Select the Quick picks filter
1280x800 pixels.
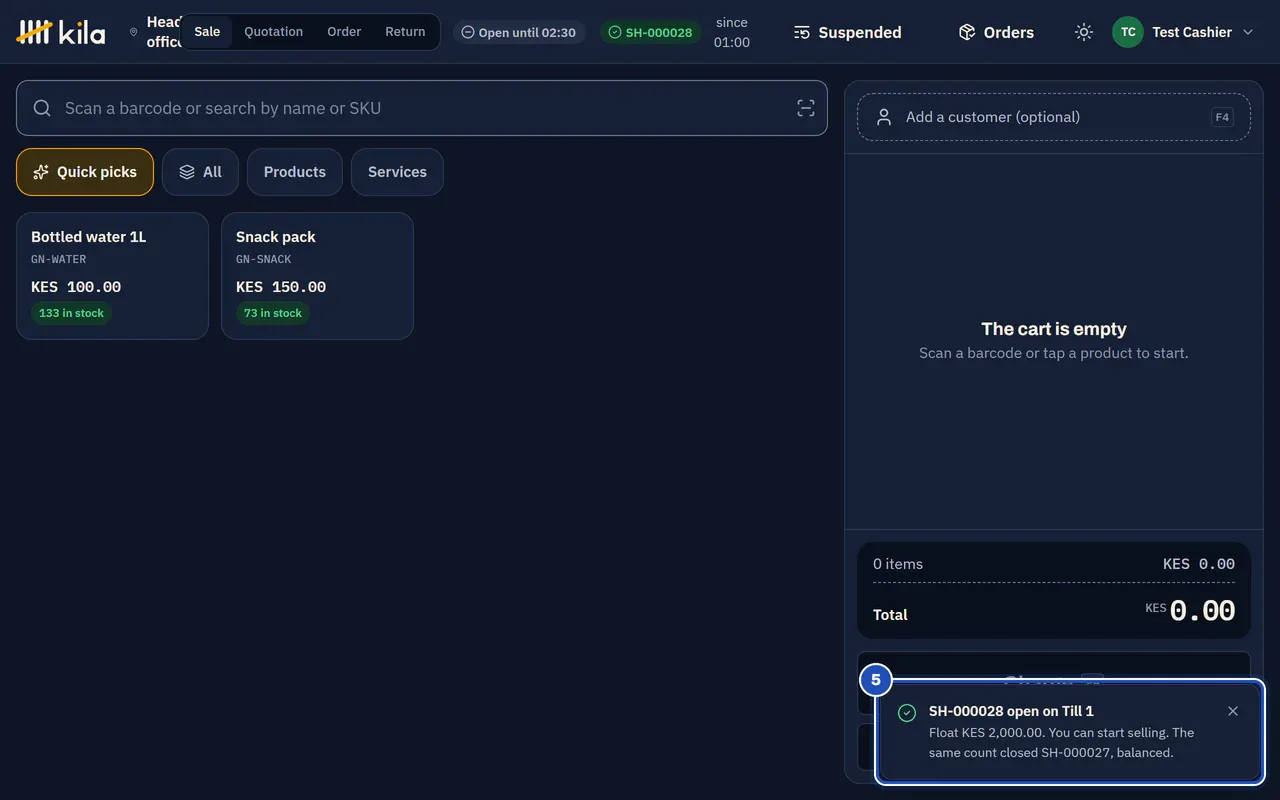(85, 172)
